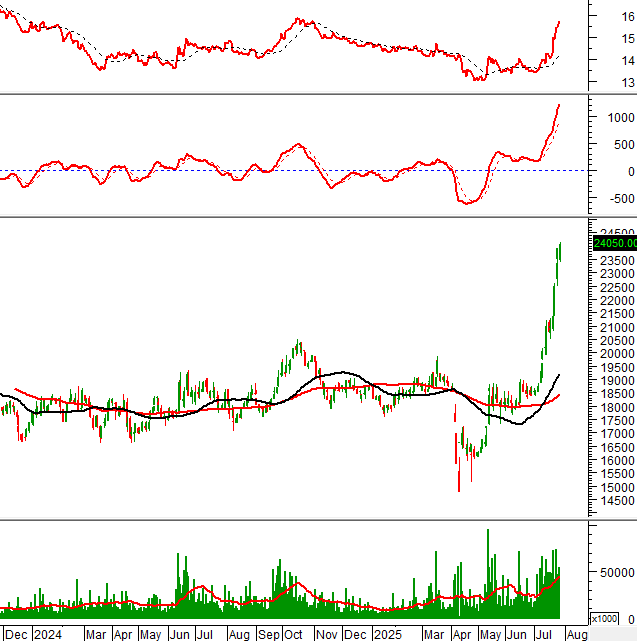Screen dimensions: 637x641
Task: Click the 14500 price axis label
Action: 612,529
